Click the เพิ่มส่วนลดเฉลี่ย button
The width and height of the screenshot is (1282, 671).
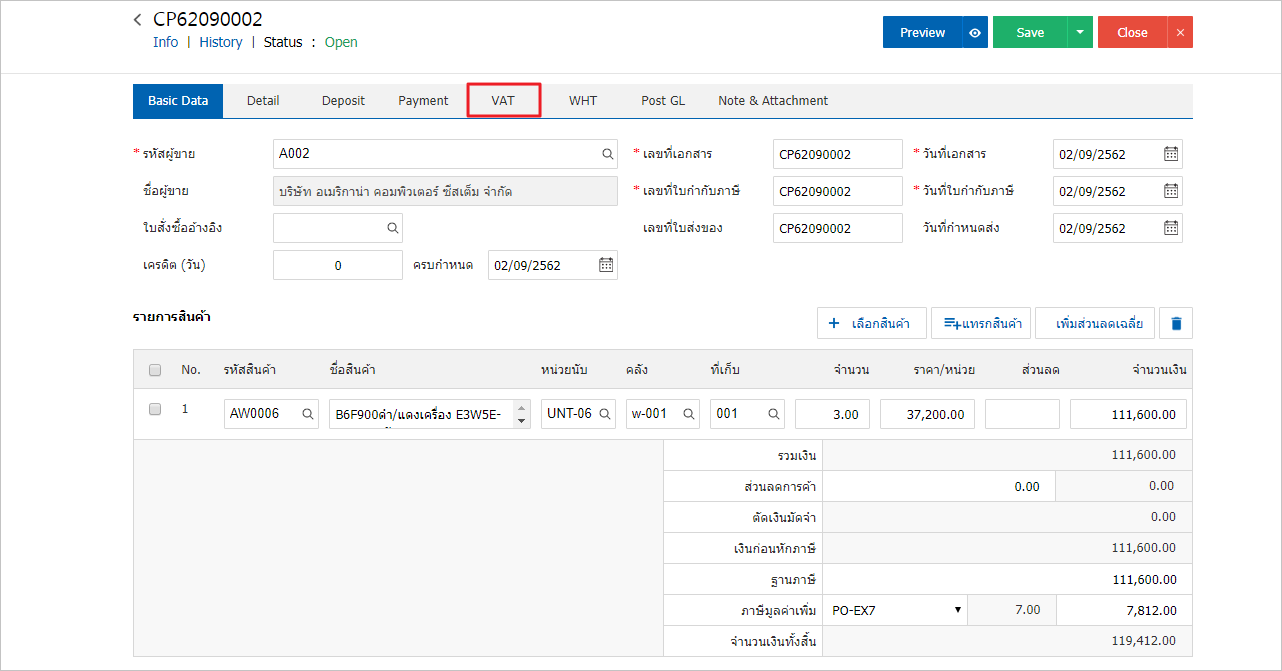1096,323
